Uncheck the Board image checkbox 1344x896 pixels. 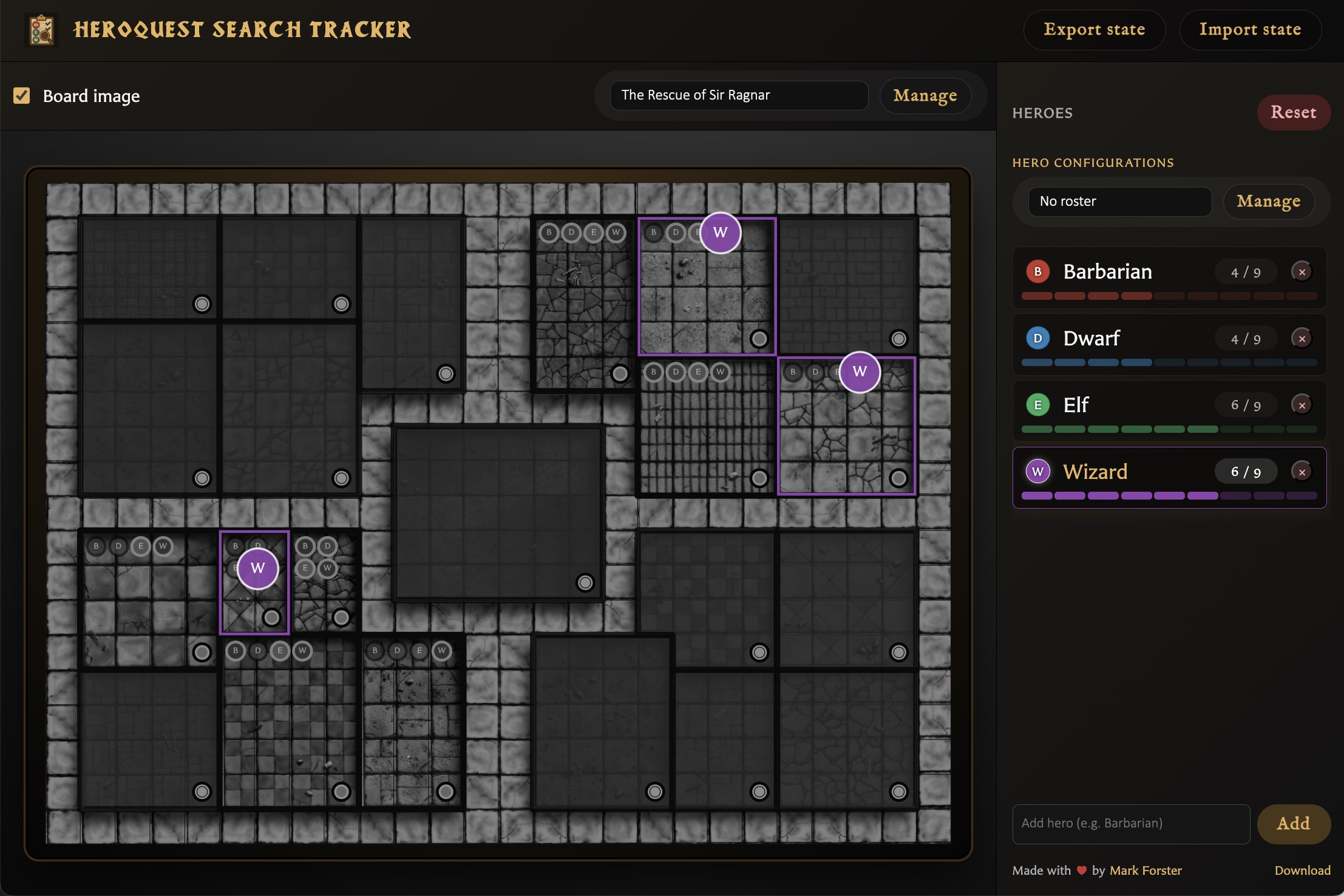(x=22, y=96)
